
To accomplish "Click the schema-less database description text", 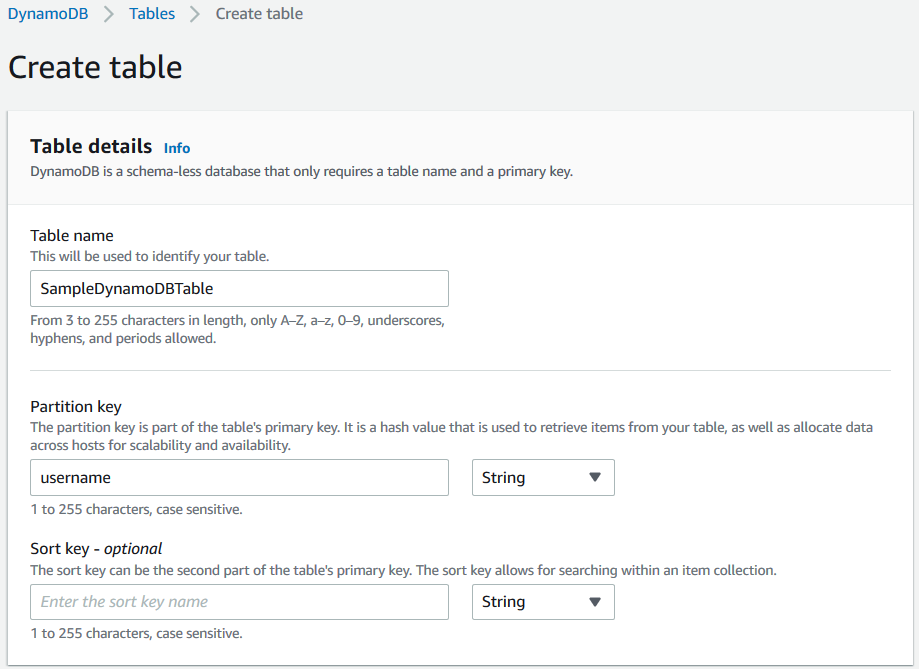I will tap(302, 171).
